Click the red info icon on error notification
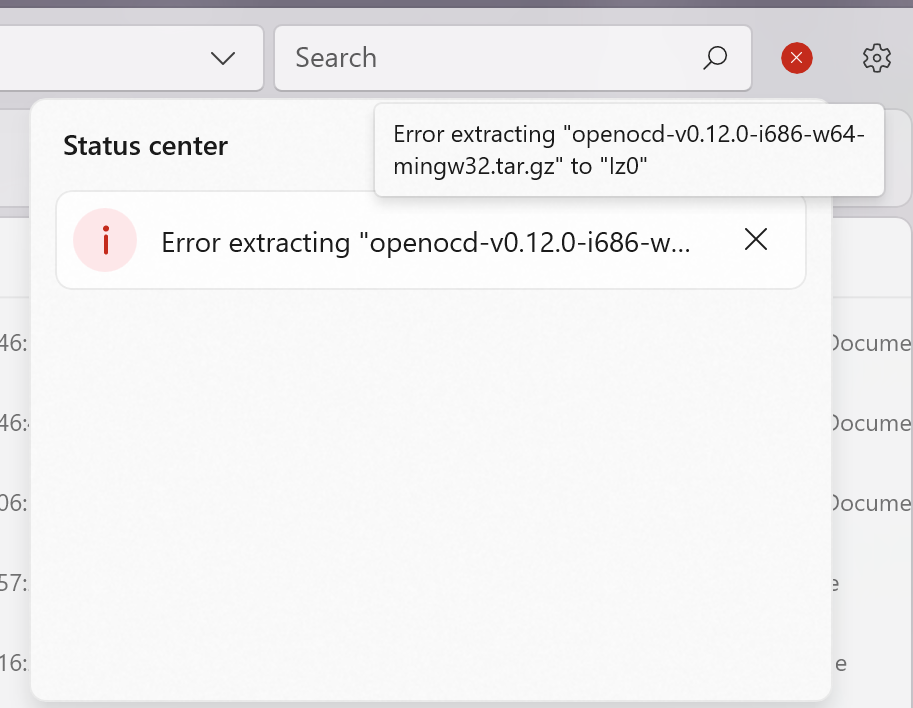 click(x=105, y=240)
